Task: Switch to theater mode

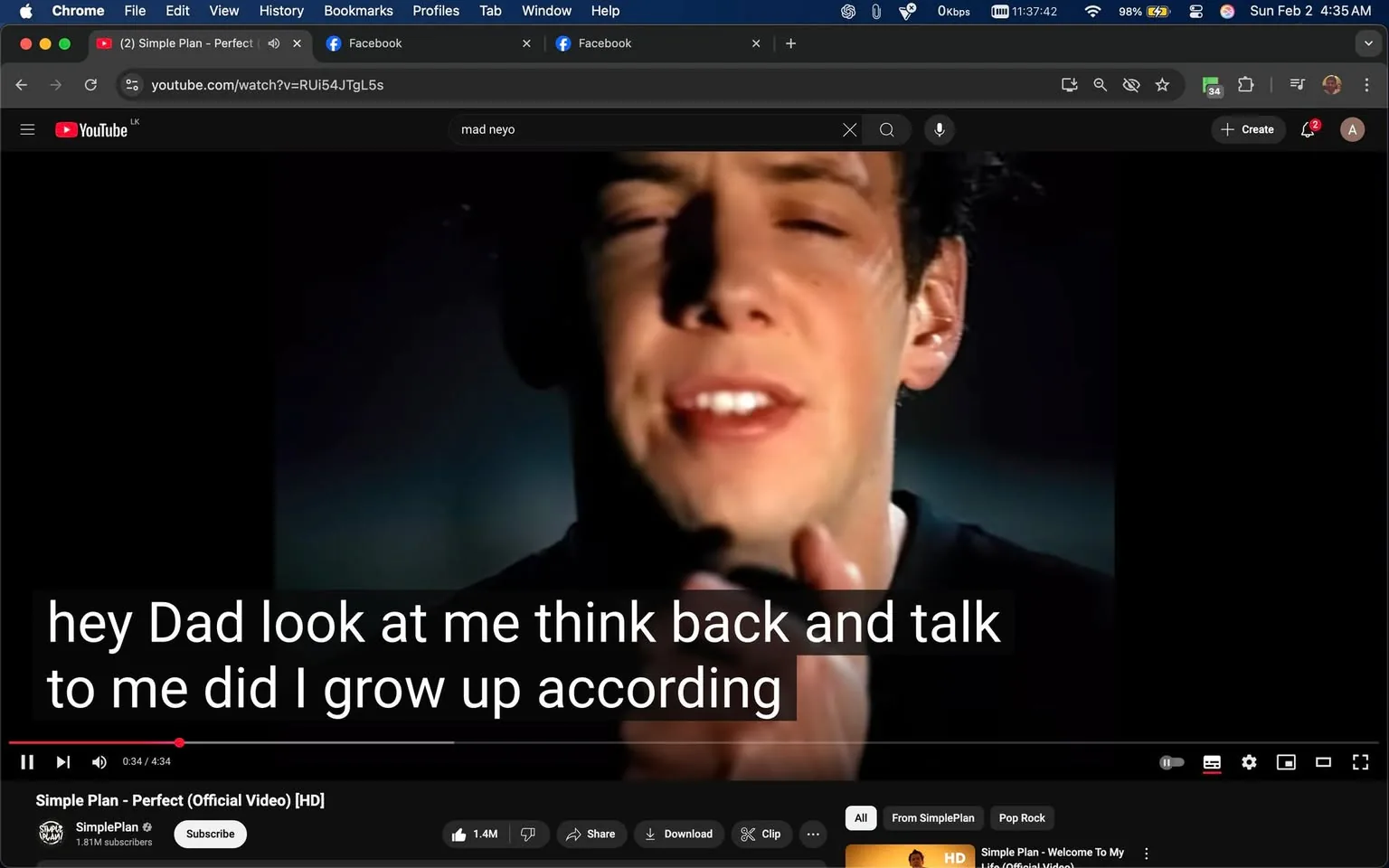Action: 1323,762
